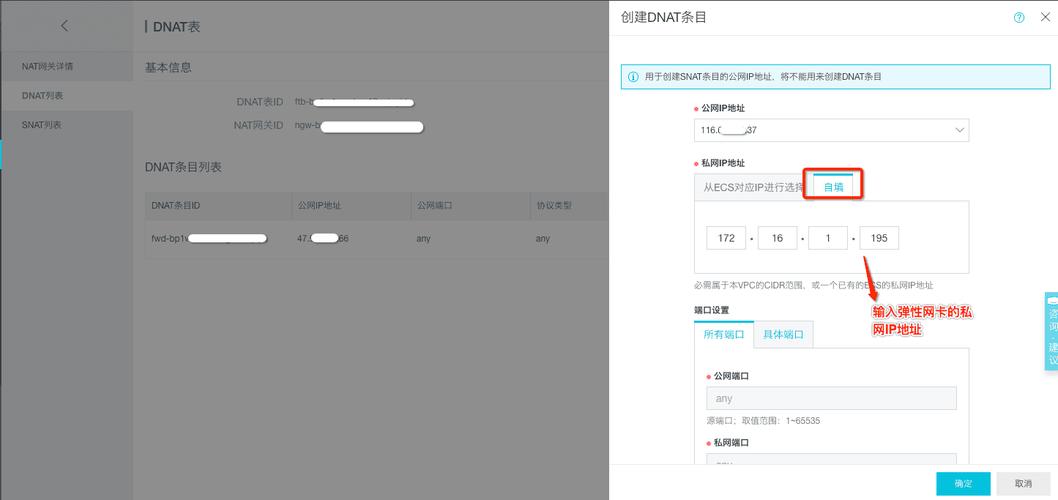The image size is (1058, 500).
Task: Click the fourth IP octet field 195
Action: [879, 238]
